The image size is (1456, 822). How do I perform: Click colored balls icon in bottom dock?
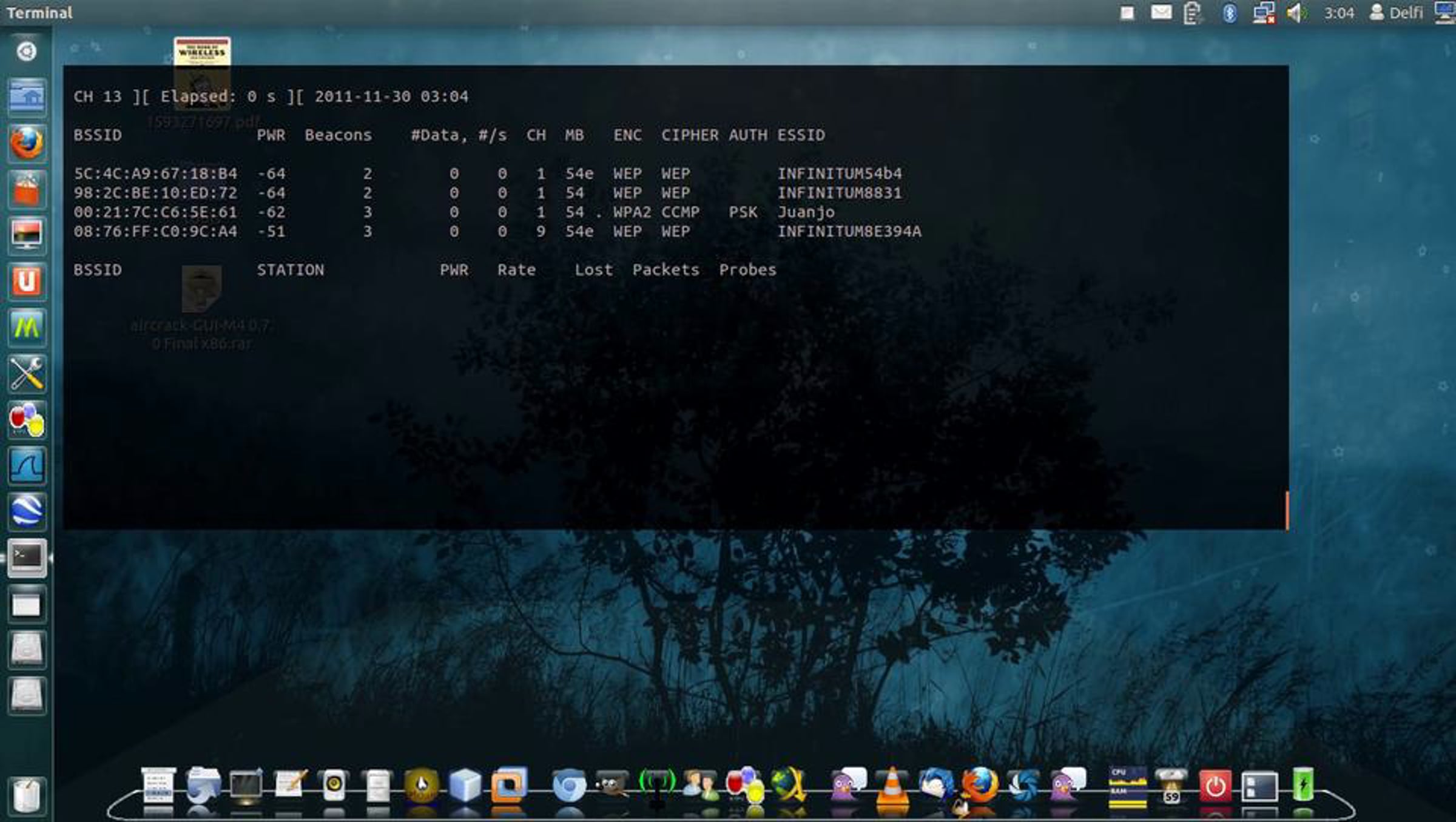point(745,786)
